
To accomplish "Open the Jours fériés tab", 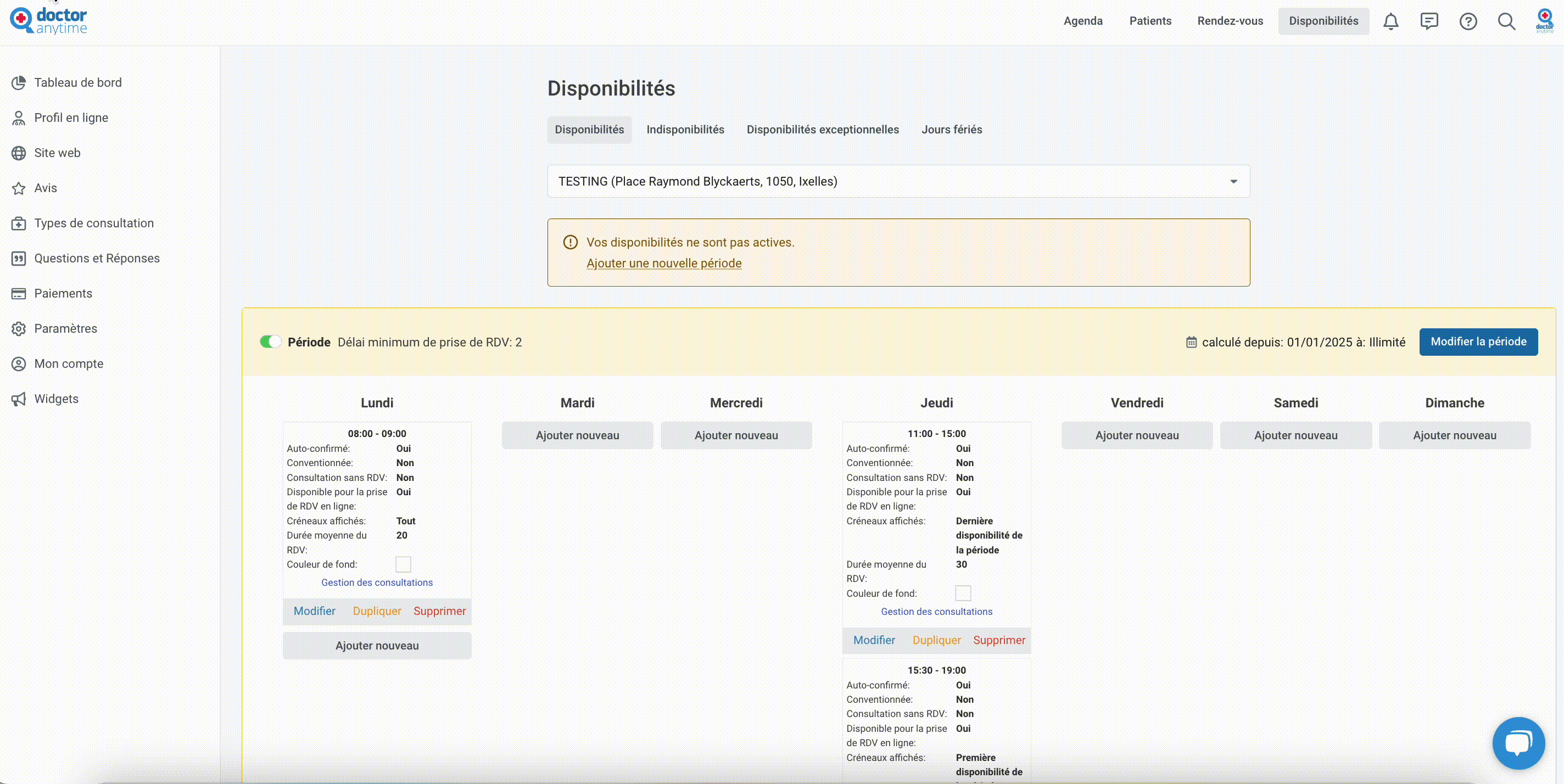I will pyautogui.click(x=951, y=129).
